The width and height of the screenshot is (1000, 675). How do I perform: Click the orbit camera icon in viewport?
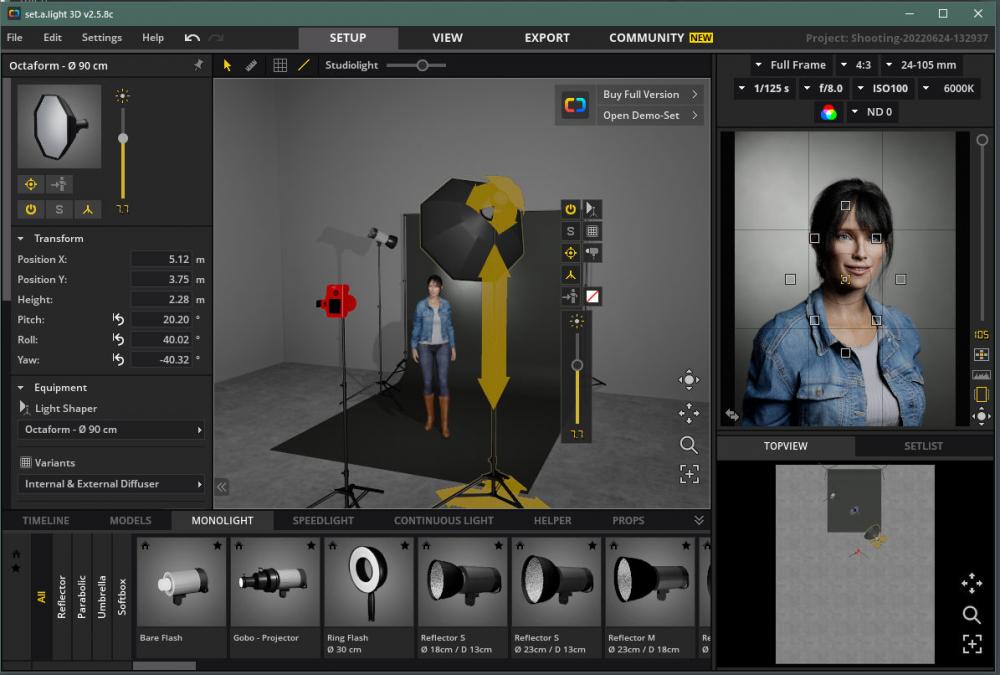click(x=689, y=380)
